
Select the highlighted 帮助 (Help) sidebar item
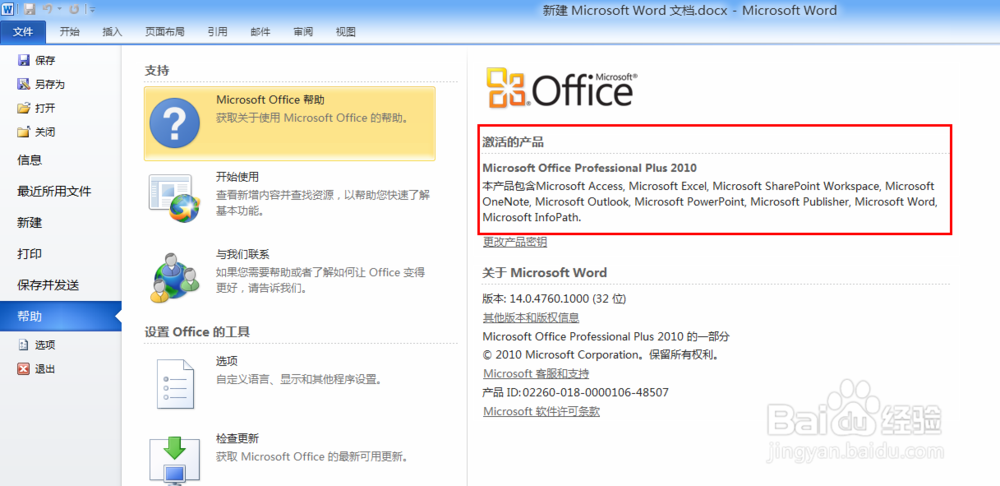[61, 316]
